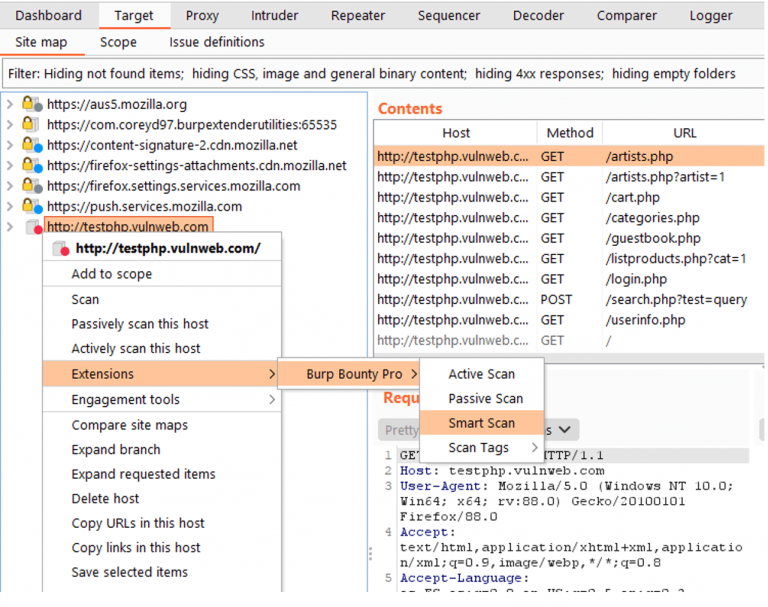Click the lock icon for firefox.settings.services.mozilla.com
This screenshot has width=768, height=607.
coord(32,186)
